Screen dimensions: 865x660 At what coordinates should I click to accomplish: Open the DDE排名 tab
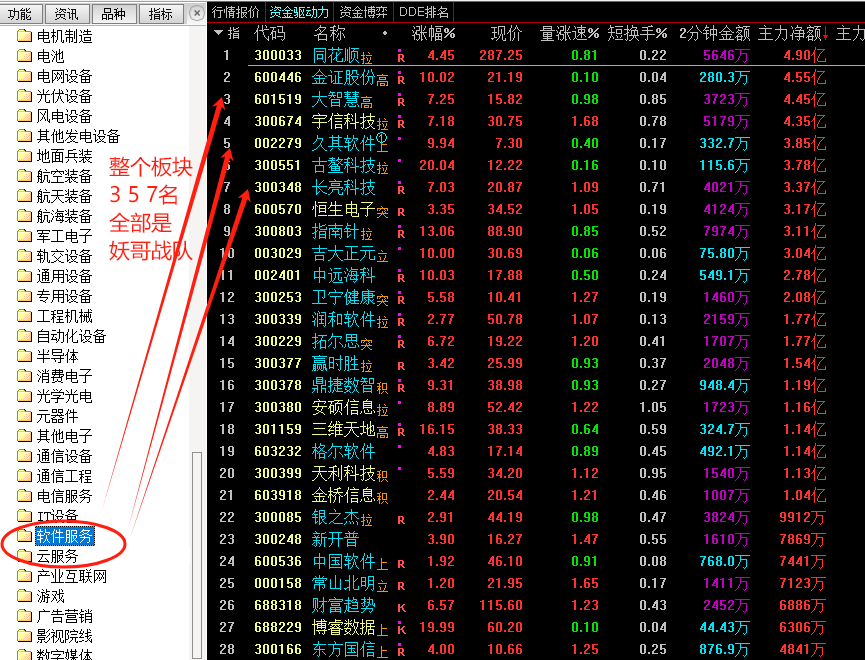424,12
